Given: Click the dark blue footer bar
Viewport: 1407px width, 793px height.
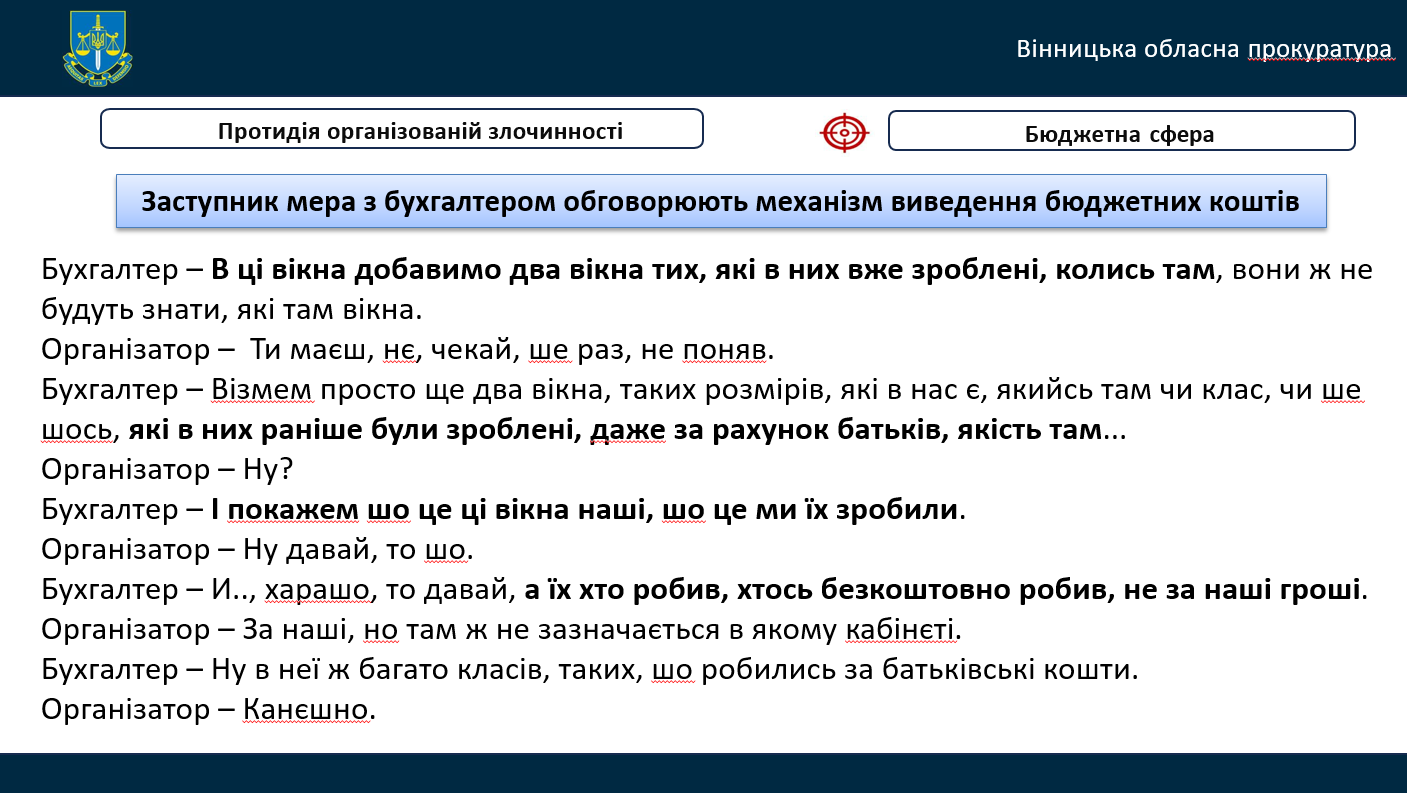Looking at the screenshot, I should click(x=703, y=772).
